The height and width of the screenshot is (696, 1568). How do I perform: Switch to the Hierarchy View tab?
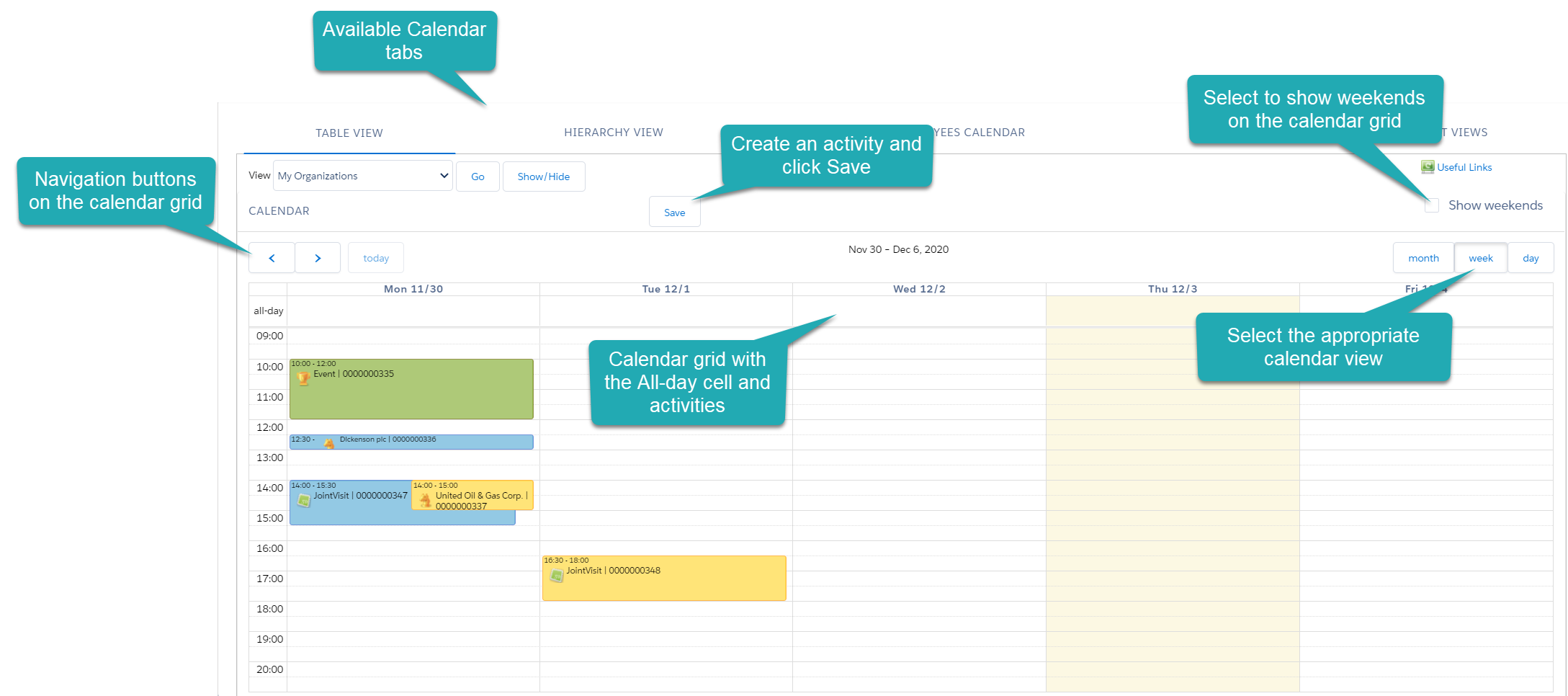point(614,132)
